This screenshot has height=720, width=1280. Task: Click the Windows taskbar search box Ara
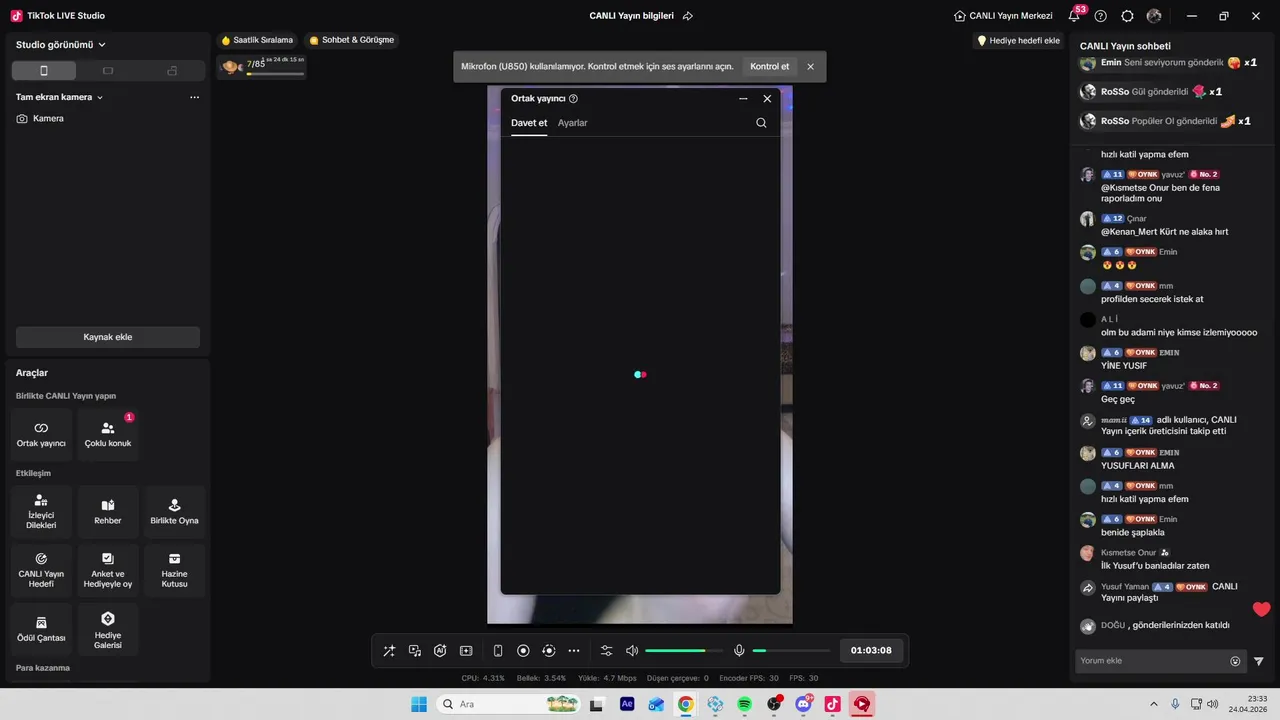point(510,704)
